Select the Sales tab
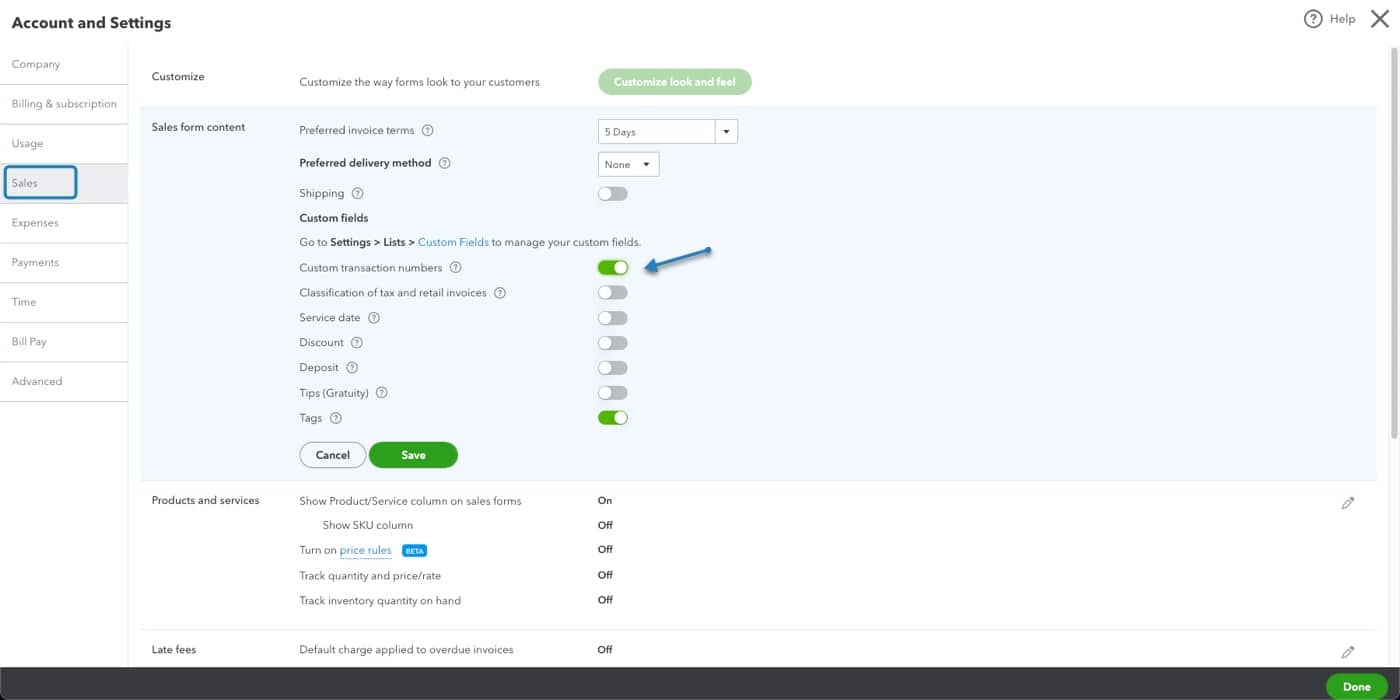The width and height of the screenshot is (1400, 700). pos(64,183)
